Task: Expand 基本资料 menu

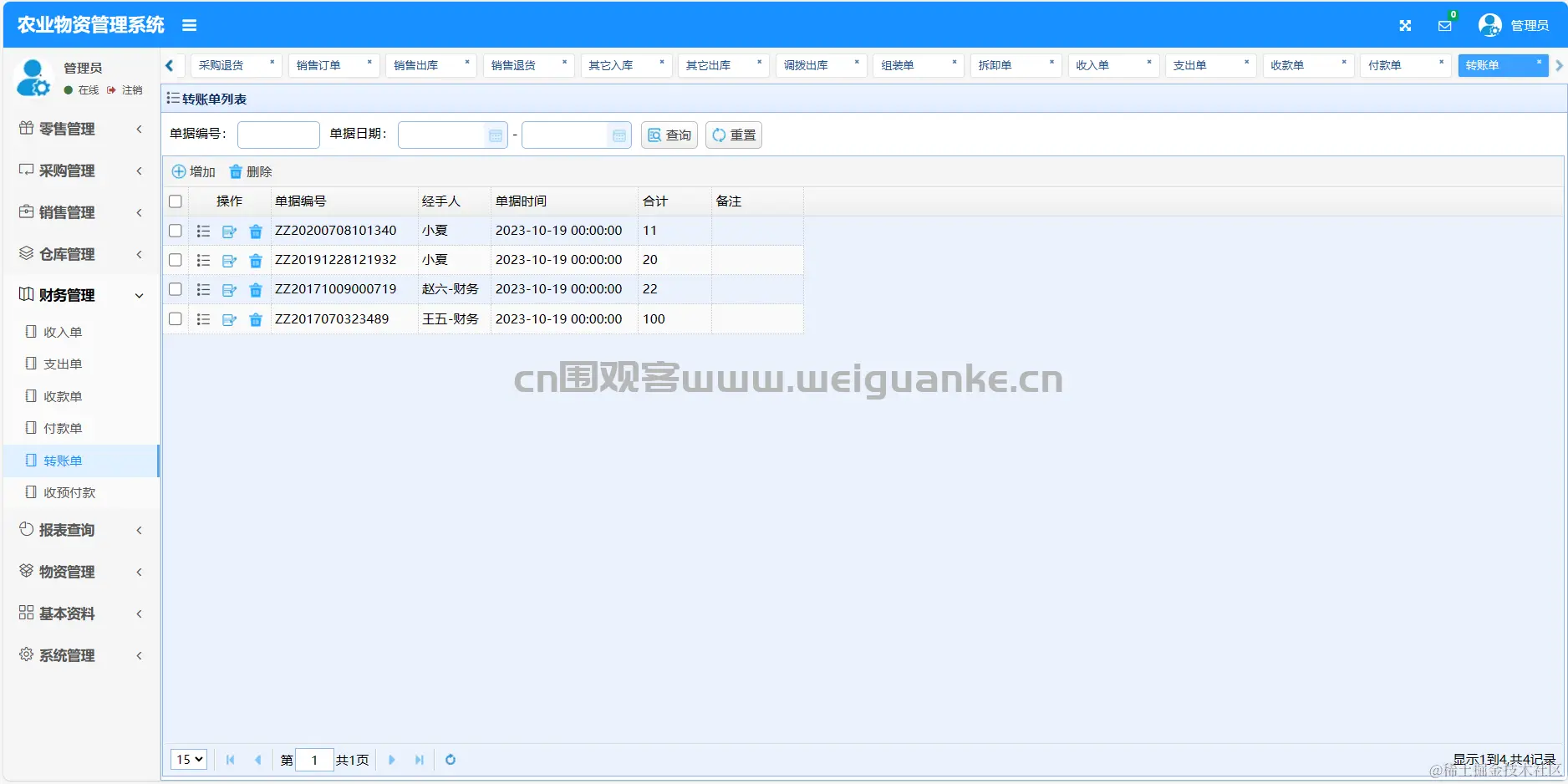Action: point(80,613)
